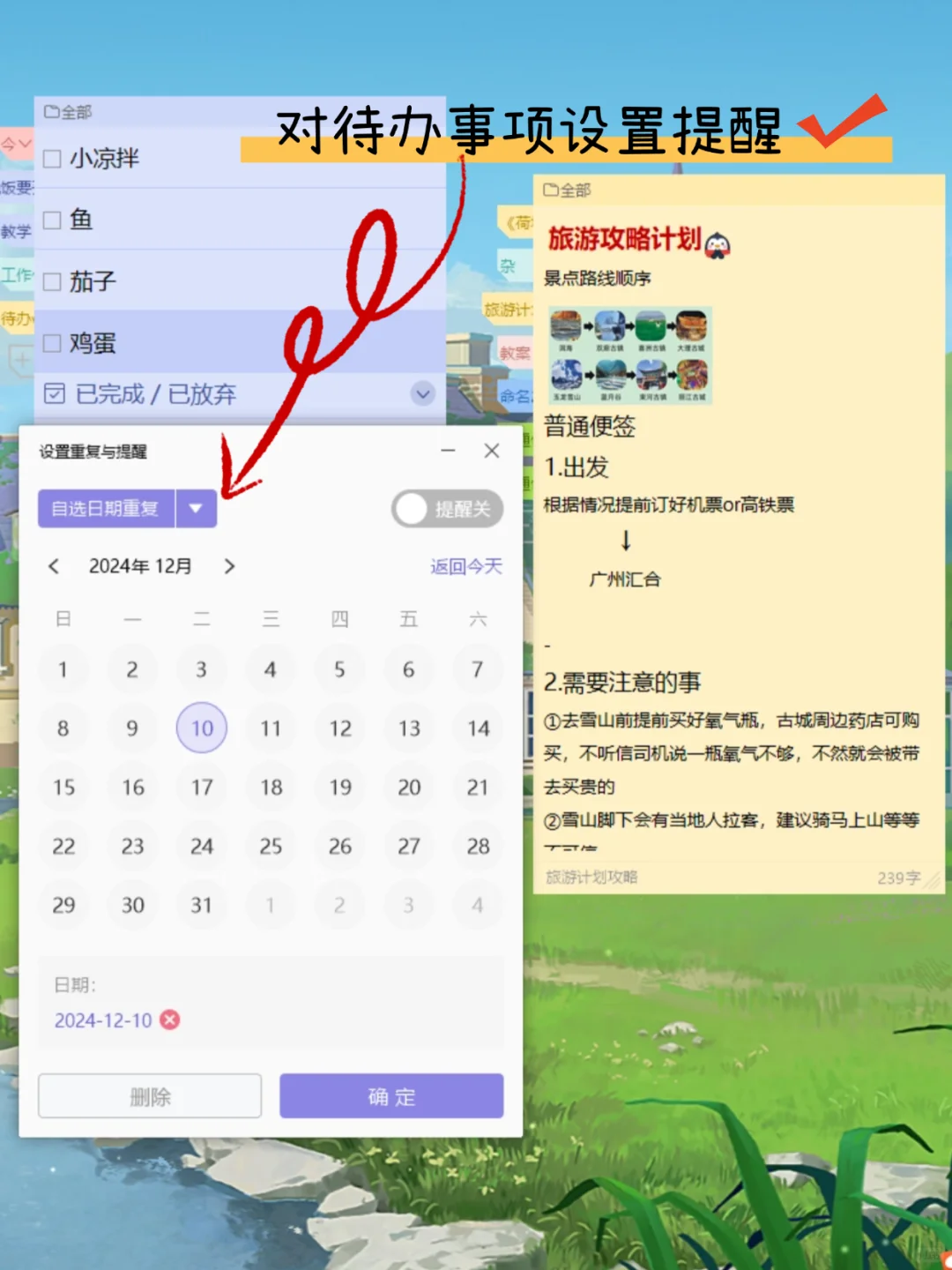Expand the 已完成/已放弃 section chevron

point(421,395)
